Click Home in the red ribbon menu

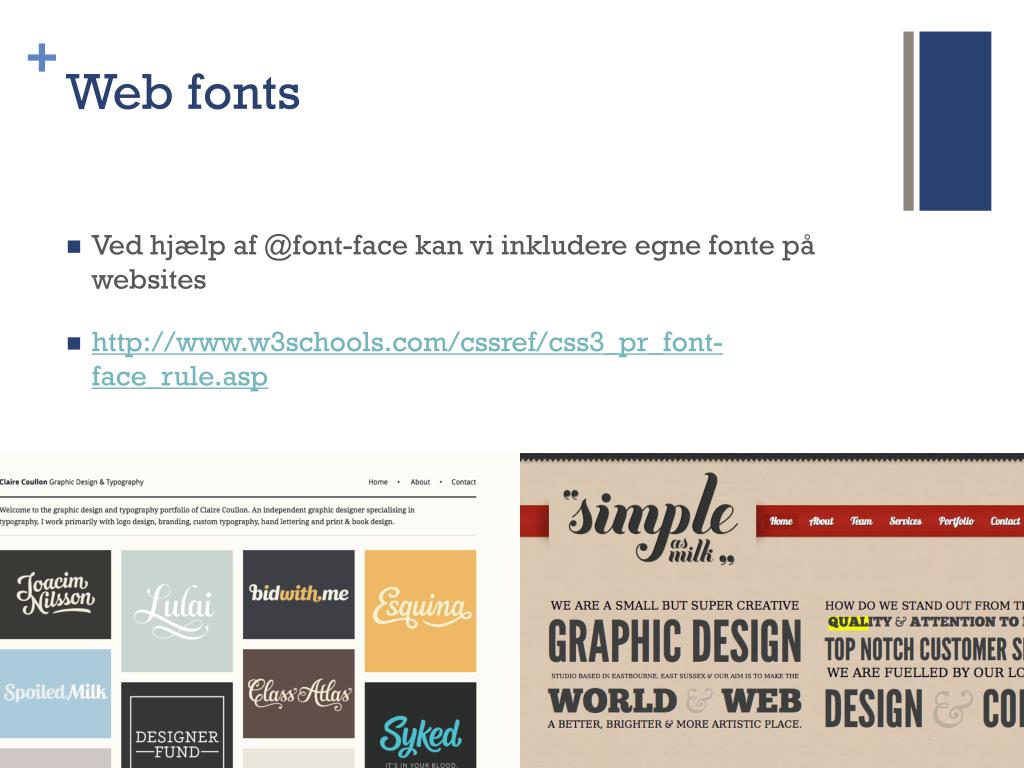pyautogui.click(x=781, y=521)
